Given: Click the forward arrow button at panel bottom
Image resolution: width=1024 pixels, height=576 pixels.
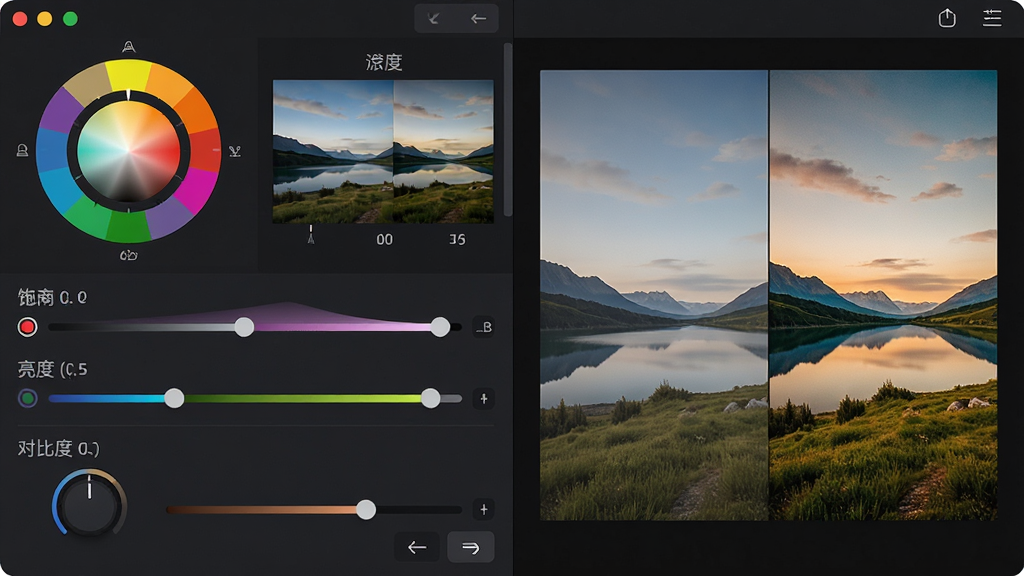Looking at the screenshot, I should click(x=470, y=547).
